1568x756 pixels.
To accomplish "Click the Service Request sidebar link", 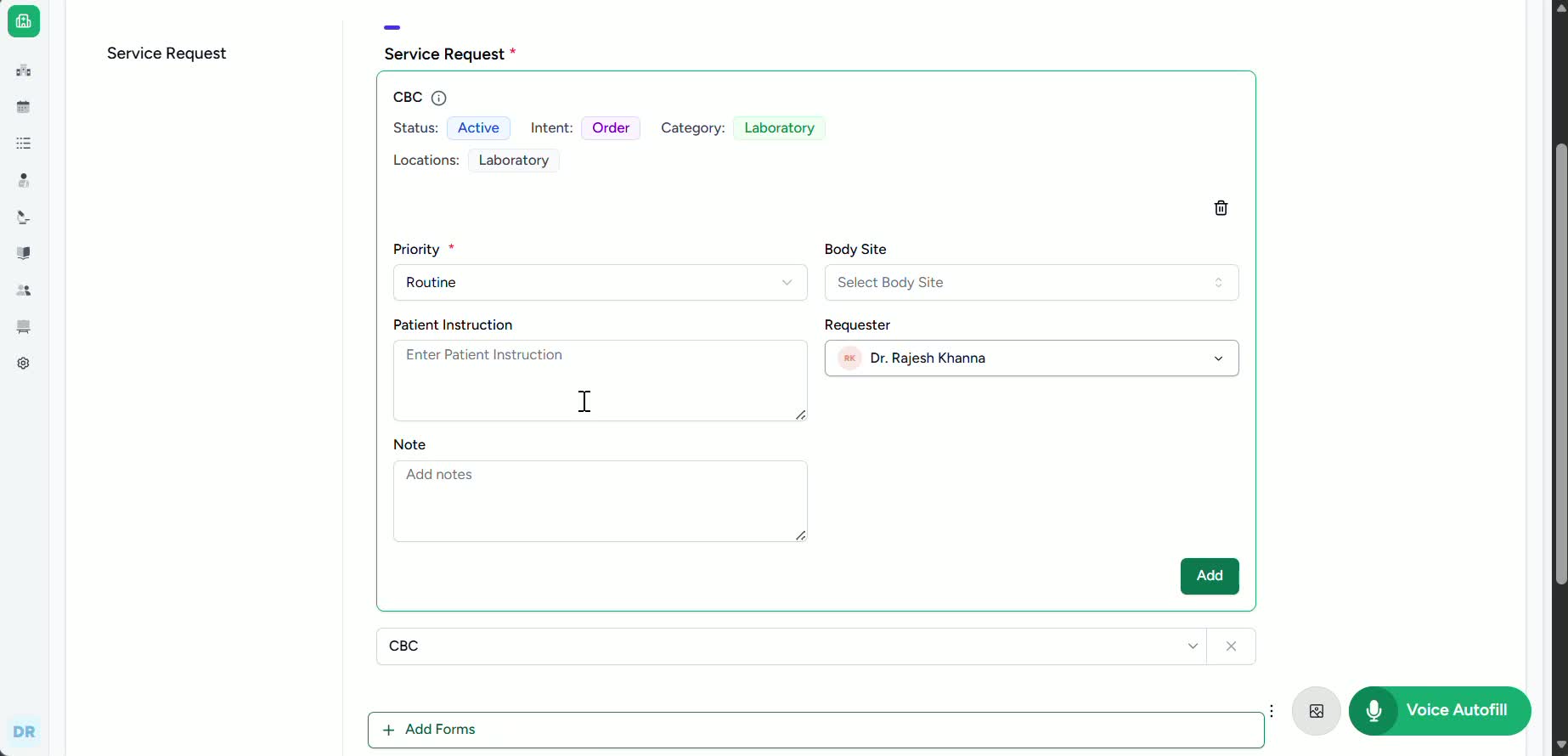I will tap(166, 54).
